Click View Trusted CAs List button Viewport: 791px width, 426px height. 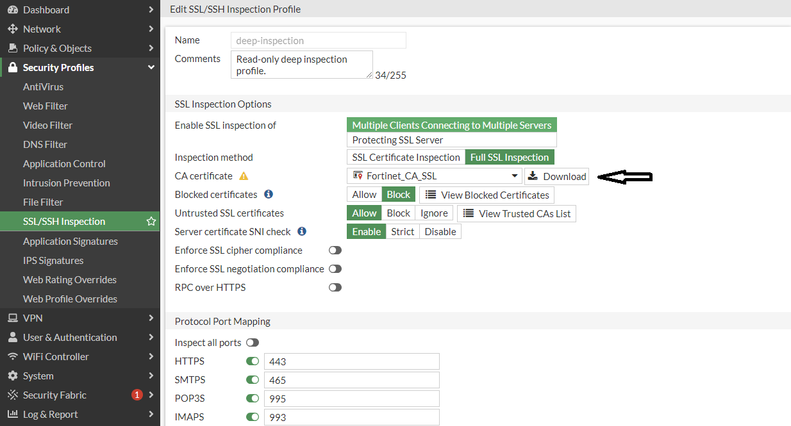(x=517, y=213)
